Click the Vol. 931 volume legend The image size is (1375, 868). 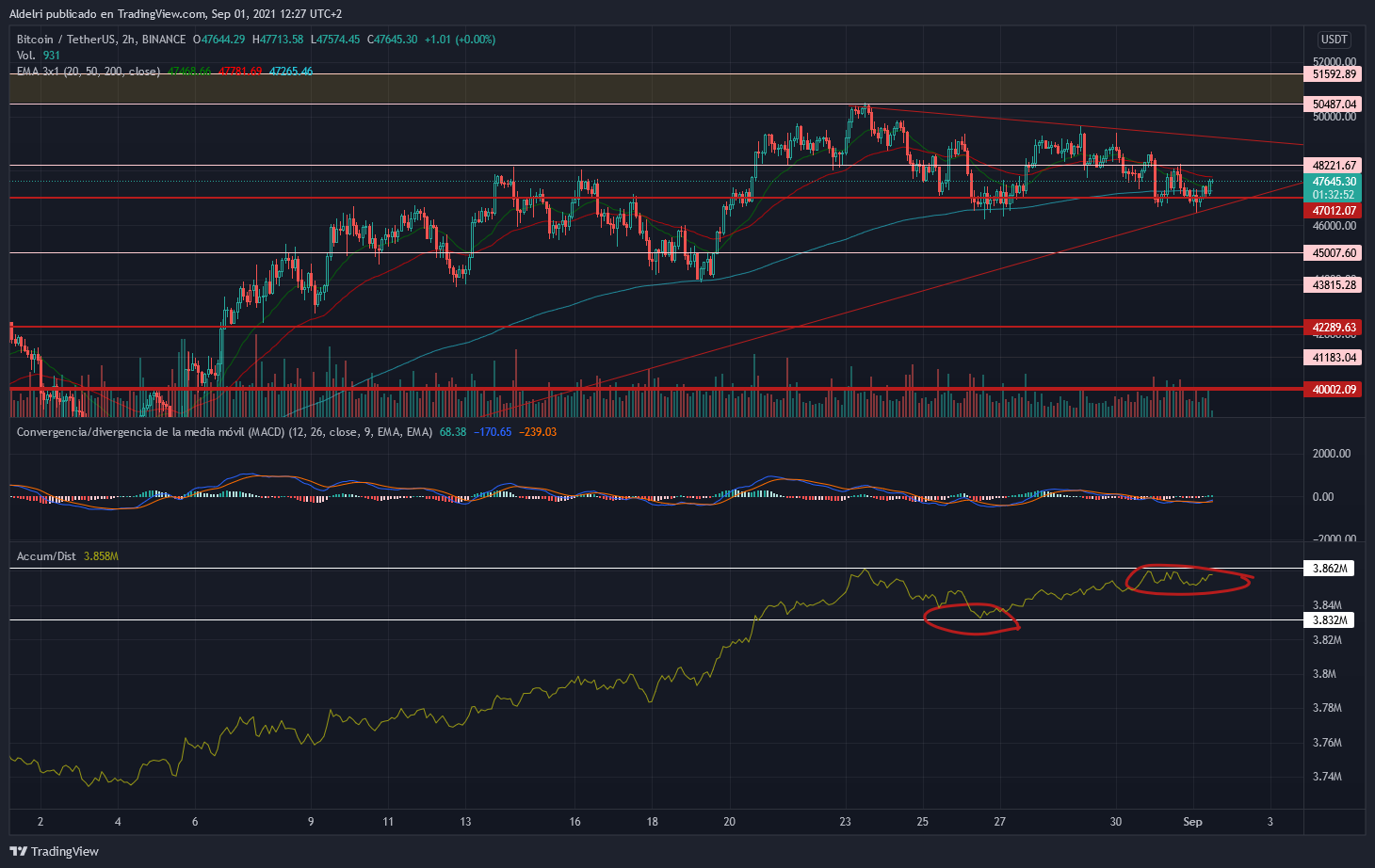point(39,56)
